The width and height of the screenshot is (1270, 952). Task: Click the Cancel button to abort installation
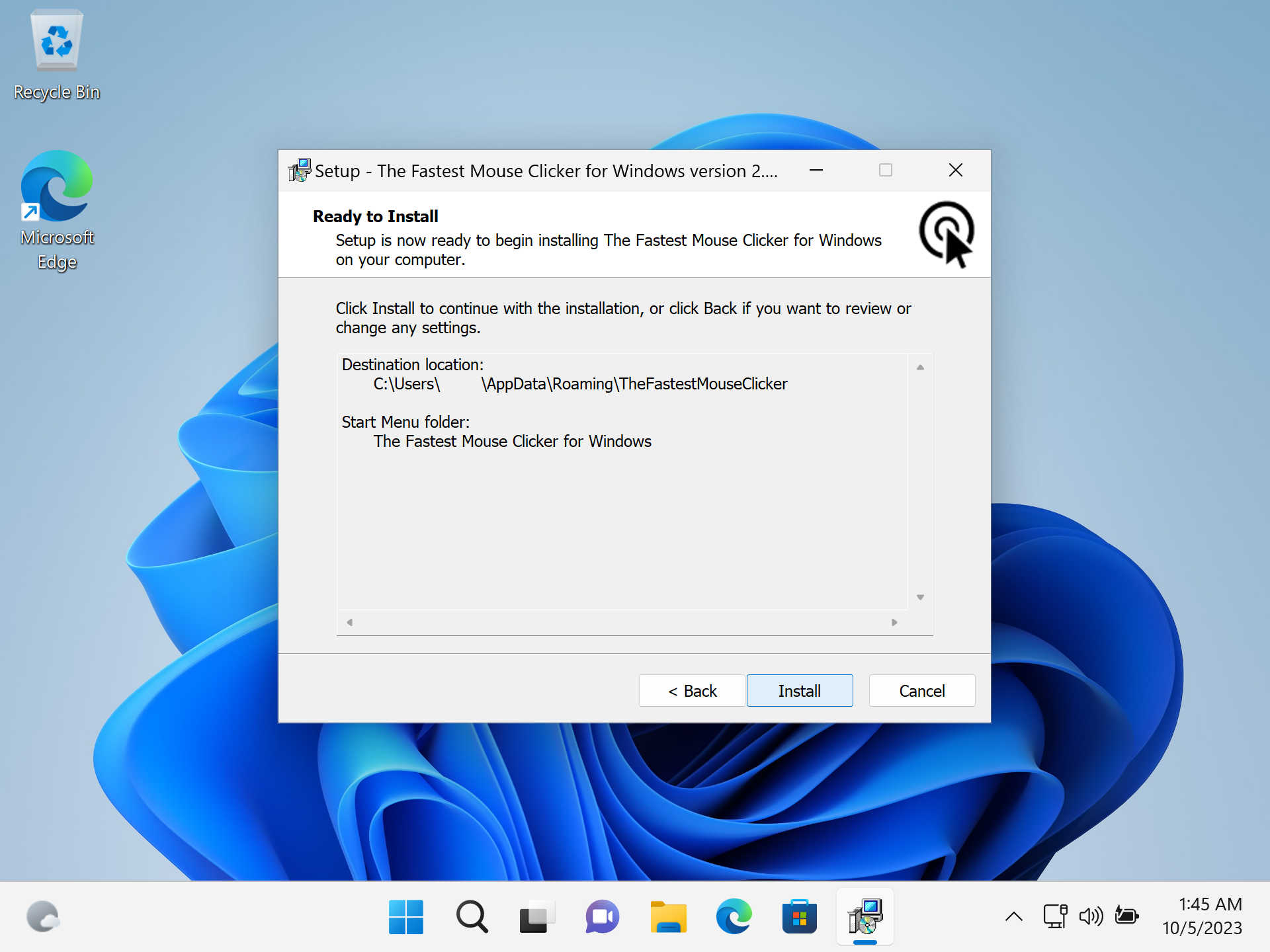921,690
